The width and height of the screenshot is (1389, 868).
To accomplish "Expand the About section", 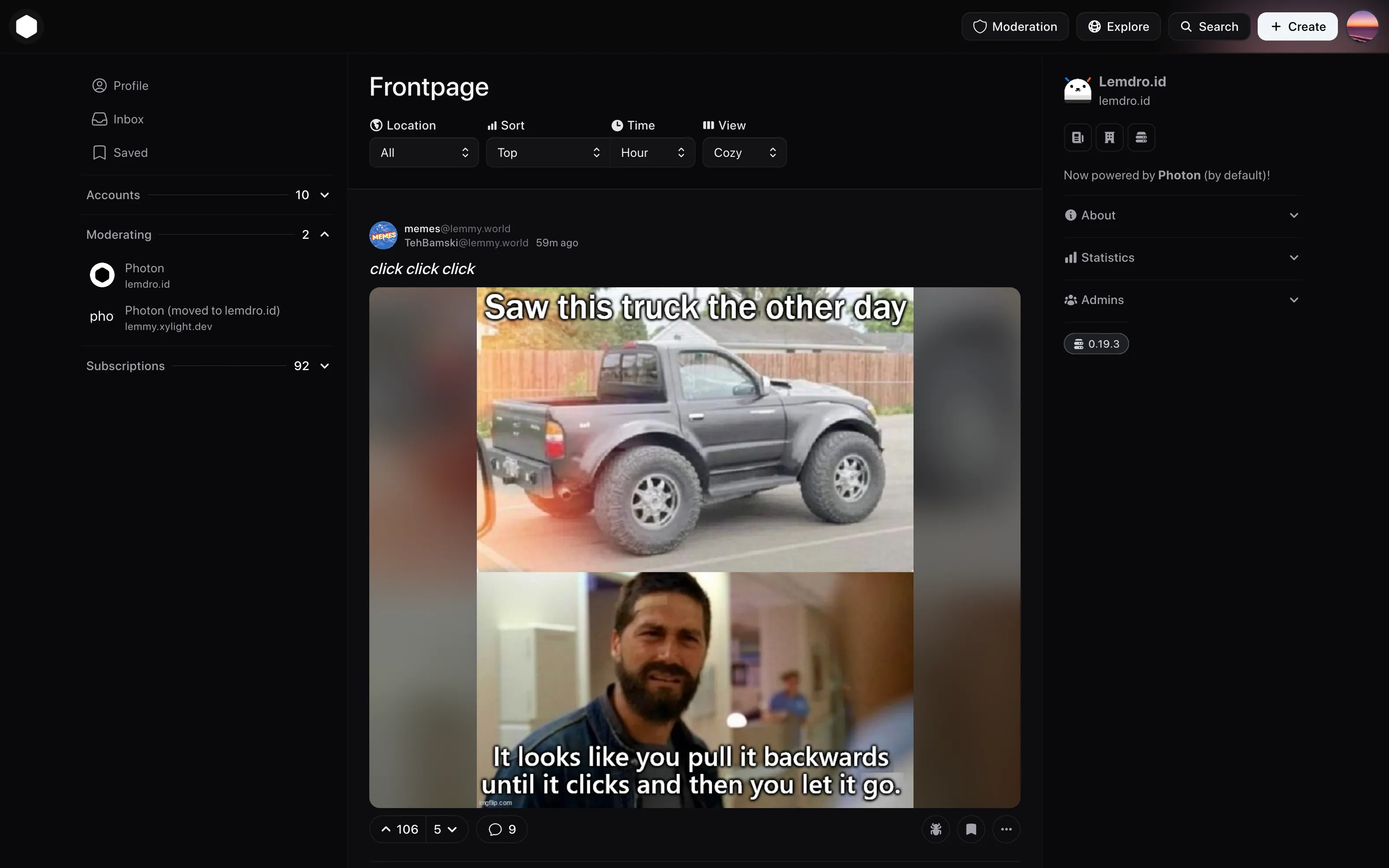I will [1182, 215].
